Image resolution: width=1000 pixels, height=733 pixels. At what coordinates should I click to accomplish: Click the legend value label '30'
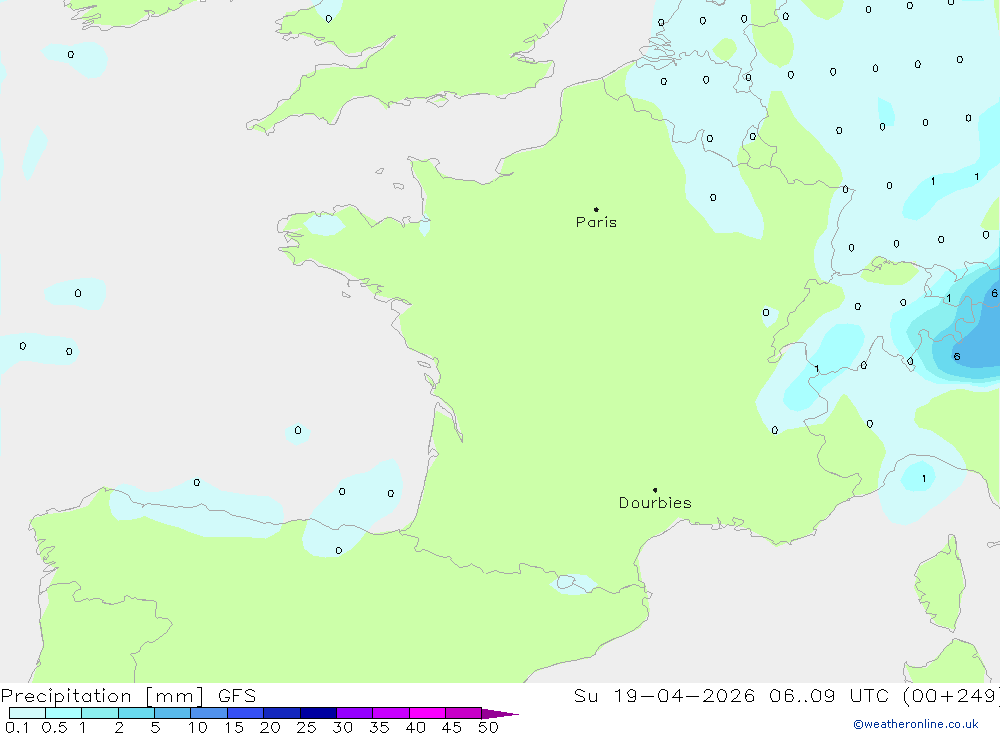pyautogui.click(x=343, y=727)
